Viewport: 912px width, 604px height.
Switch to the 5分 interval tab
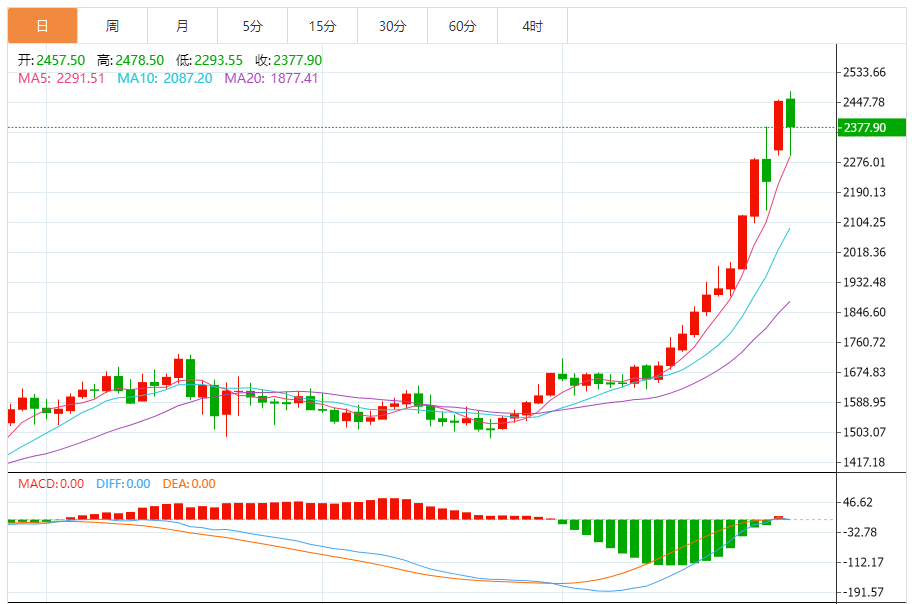[252, 26]
